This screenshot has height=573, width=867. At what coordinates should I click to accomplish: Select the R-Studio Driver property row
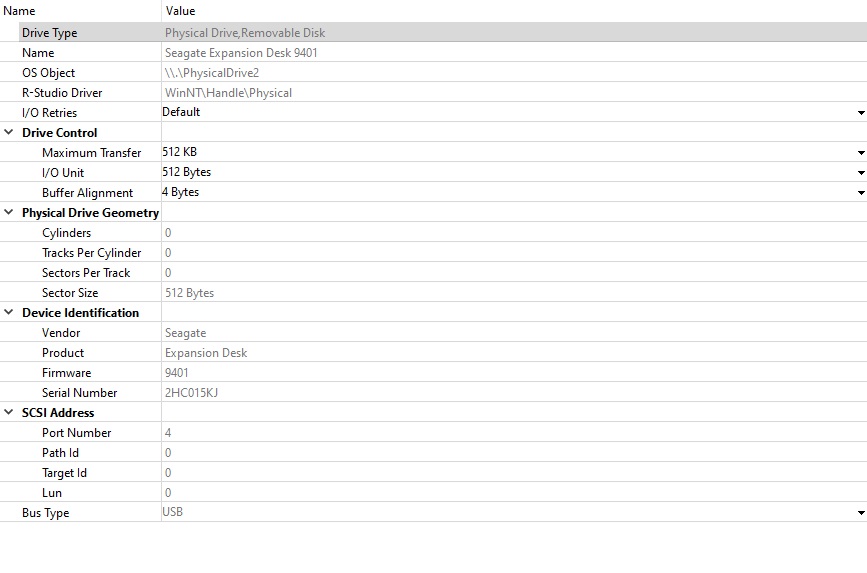(x=434, y=92)
